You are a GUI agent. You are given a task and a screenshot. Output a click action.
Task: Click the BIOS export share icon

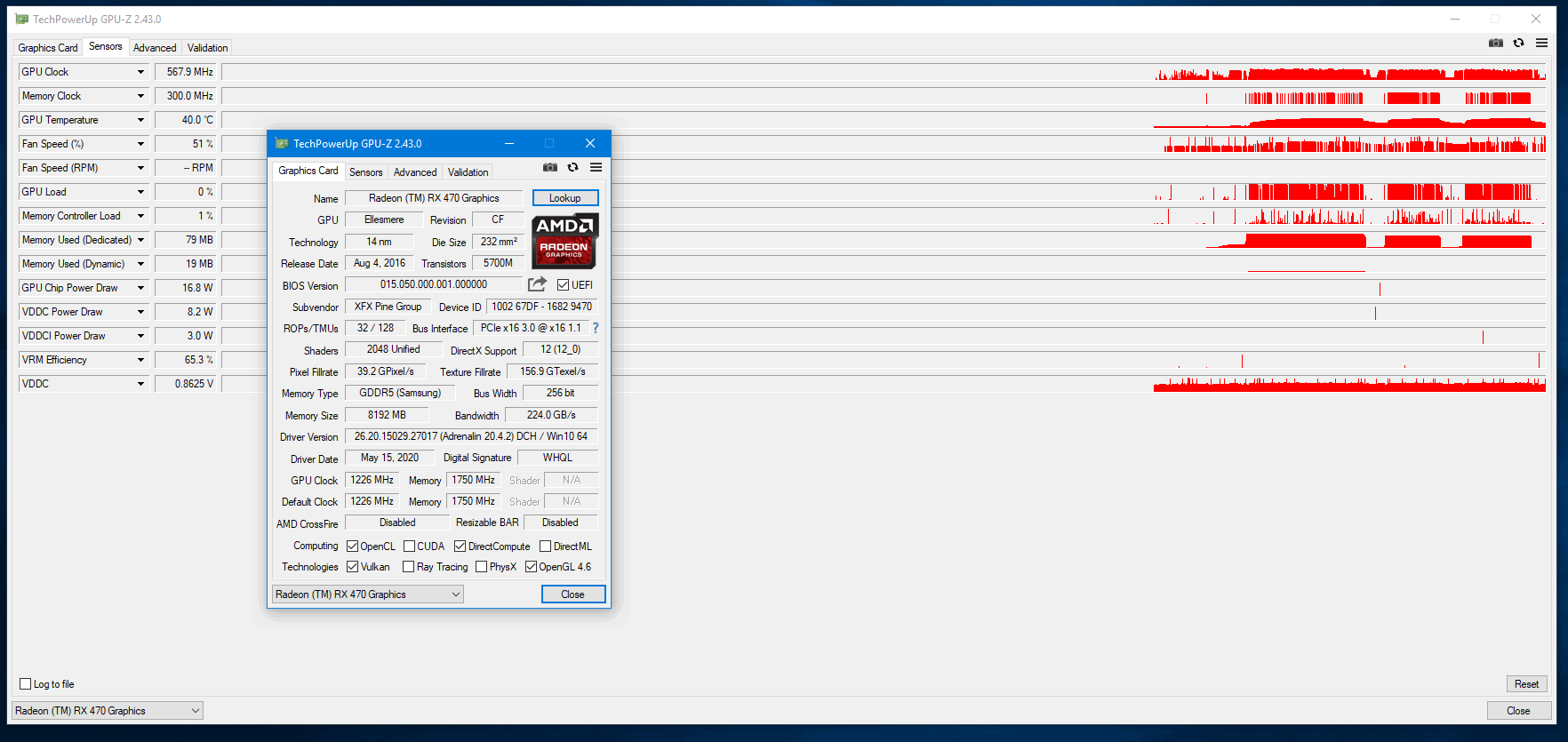click(x=537, y=284)
